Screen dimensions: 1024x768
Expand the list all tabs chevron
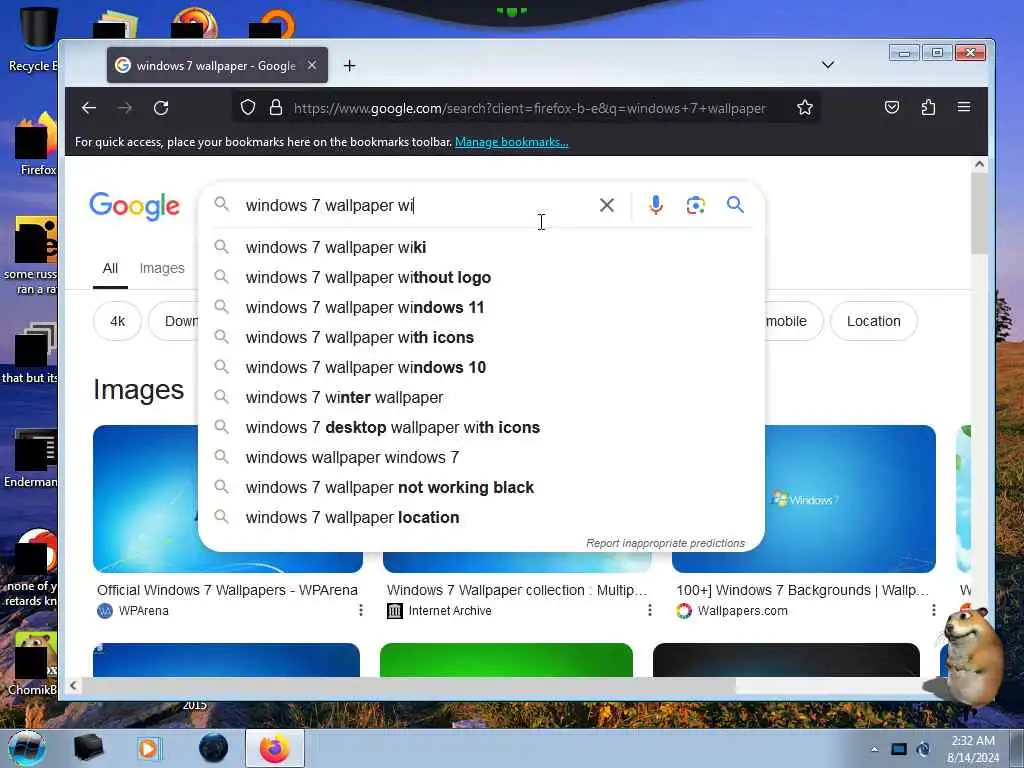point(827,65)
